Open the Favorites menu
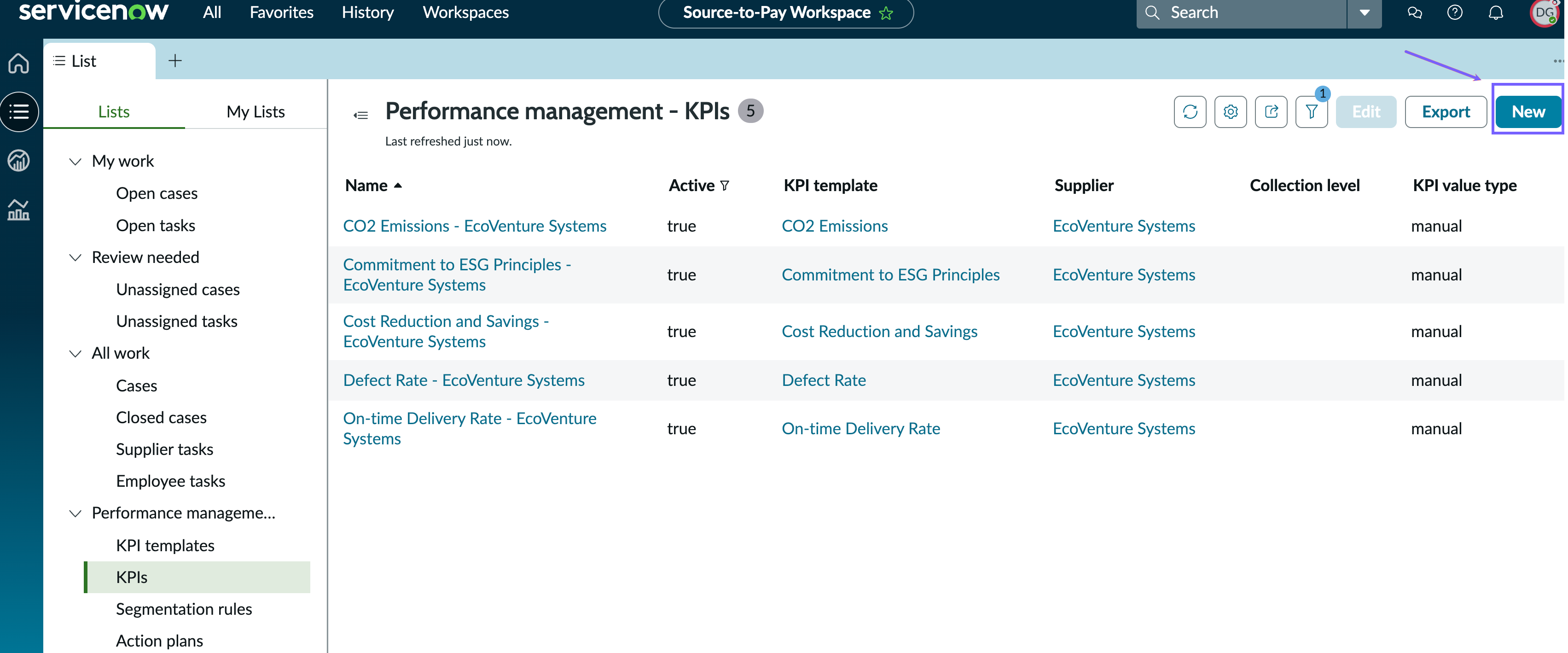 coord(281,12)
